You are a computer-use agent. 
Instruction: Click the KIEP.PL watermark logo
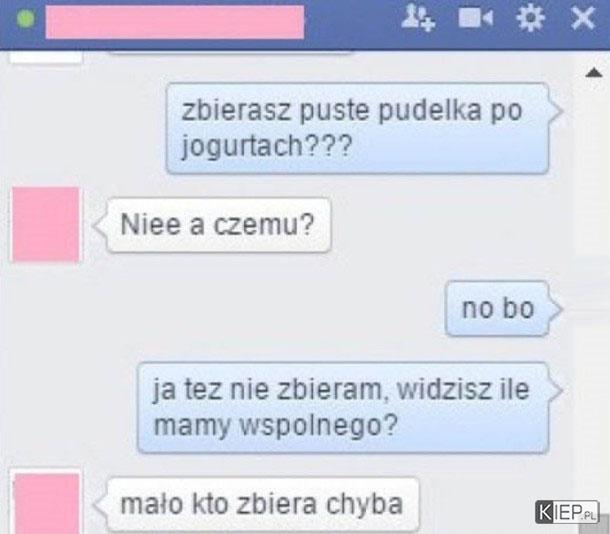click(x=567, y=512)
